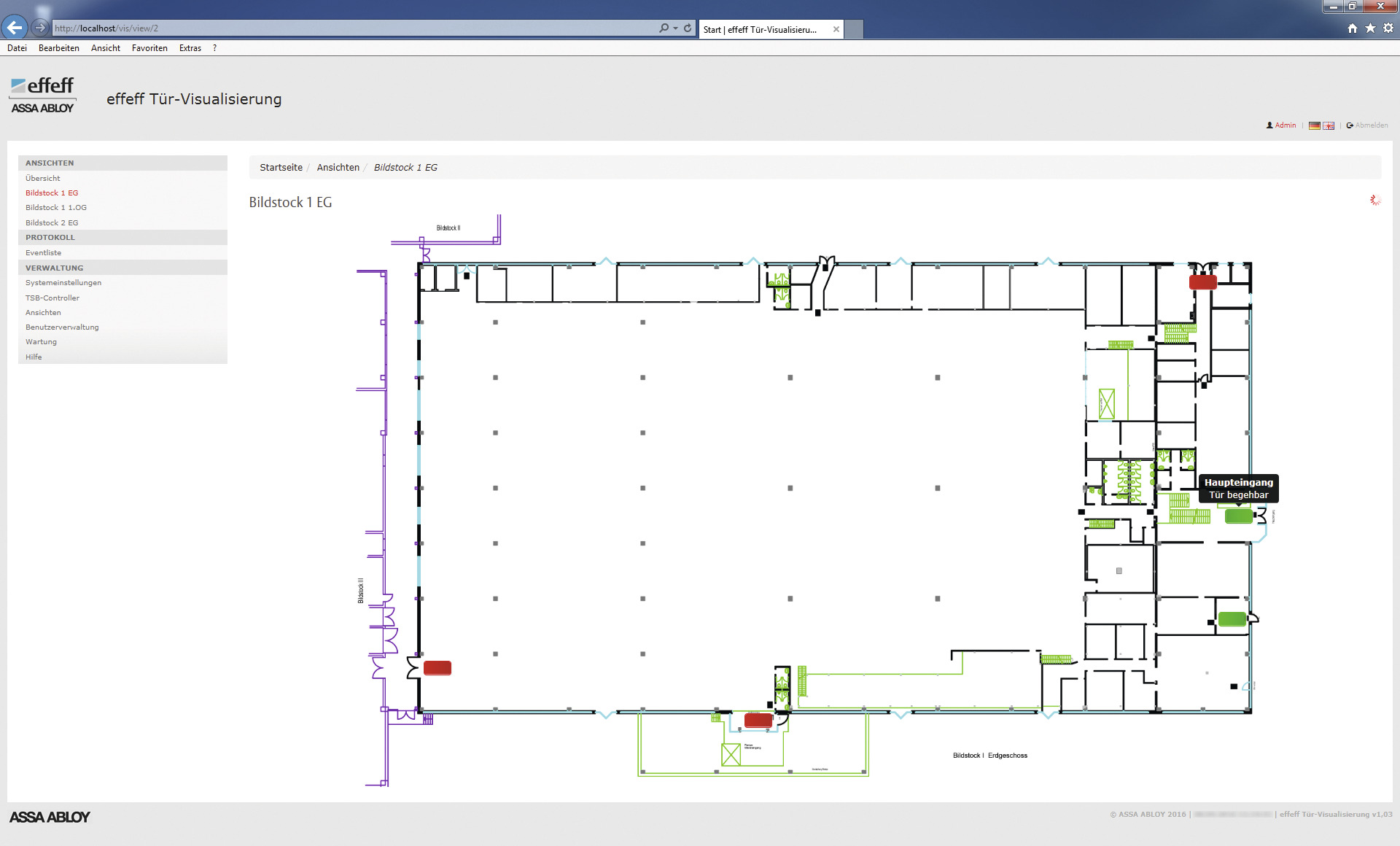Switch language using the German flag icon
Viewport: 1400px width, 846px height.
click(1314, 125)
